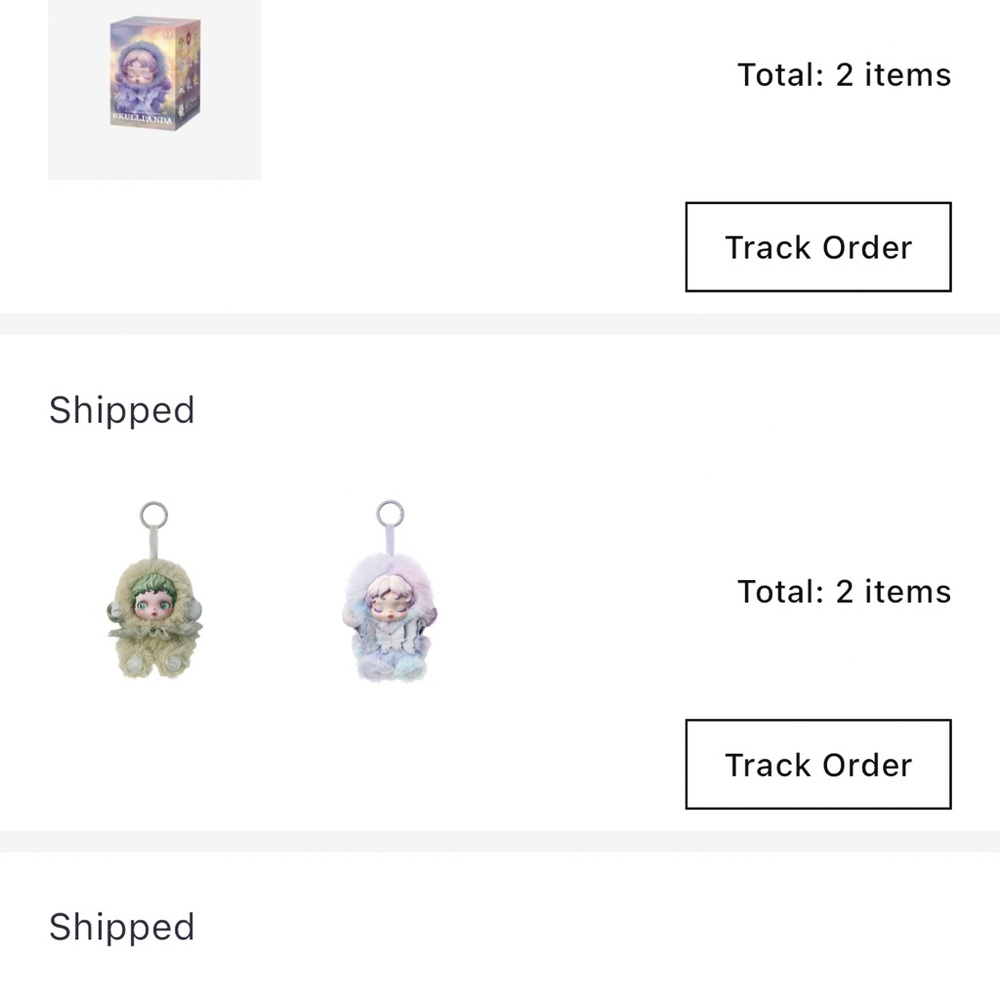
Task: Open details of the top order section
Action: click(500, 150)
